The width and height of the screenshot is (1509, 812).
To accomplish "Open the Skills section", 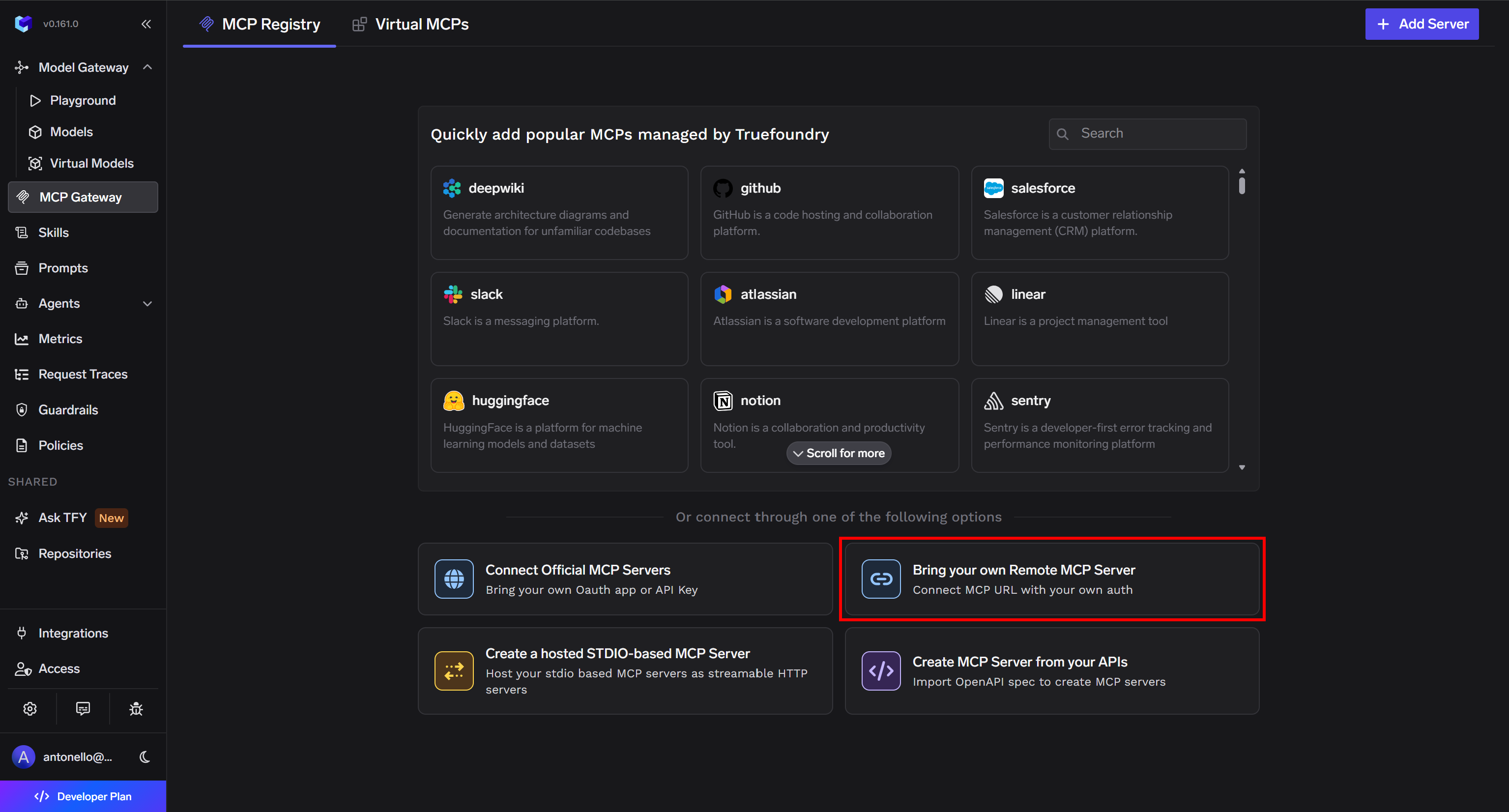I will [x=53, y=232].
